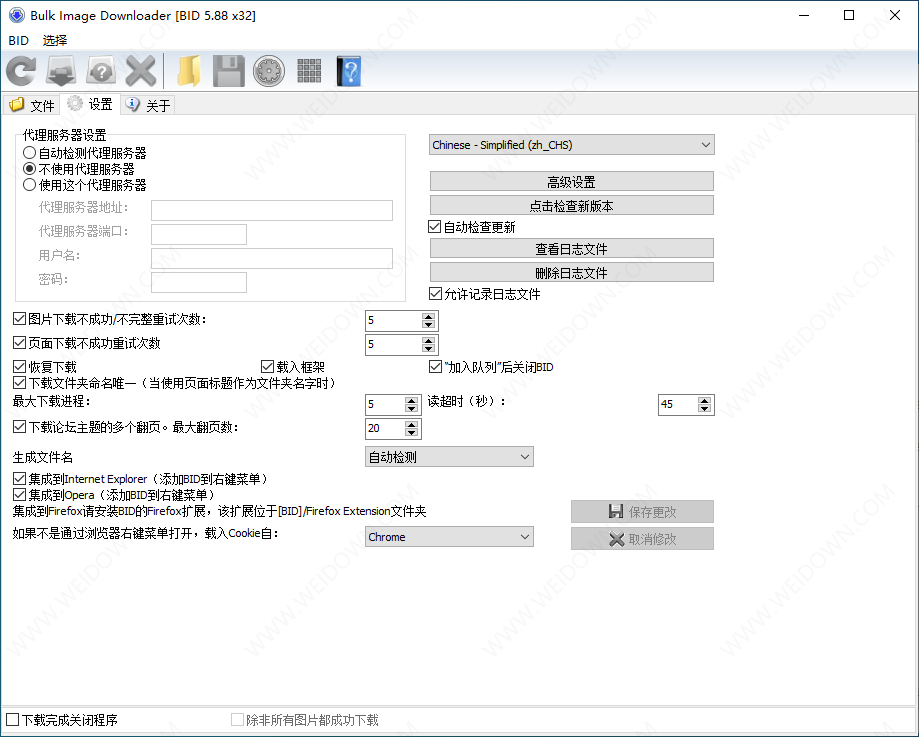This screenshot has width=919, height=737.
Task: Click the download tray toolbar icon
Action: click(61, 71)
